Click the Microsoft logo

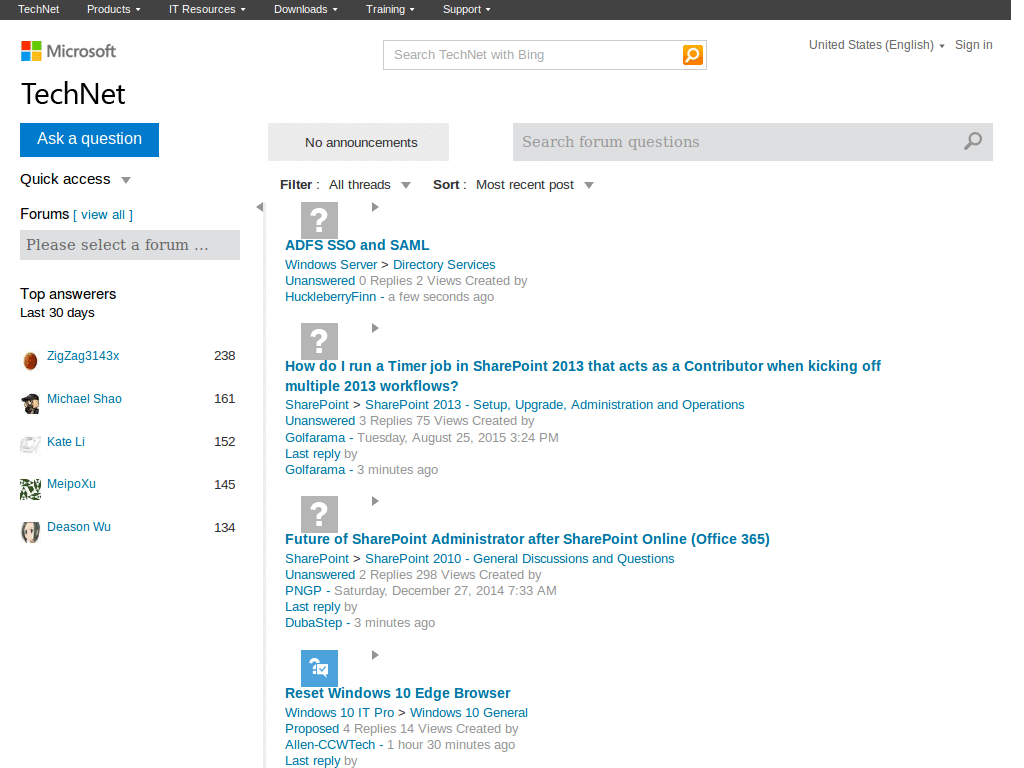coord(67,50)
